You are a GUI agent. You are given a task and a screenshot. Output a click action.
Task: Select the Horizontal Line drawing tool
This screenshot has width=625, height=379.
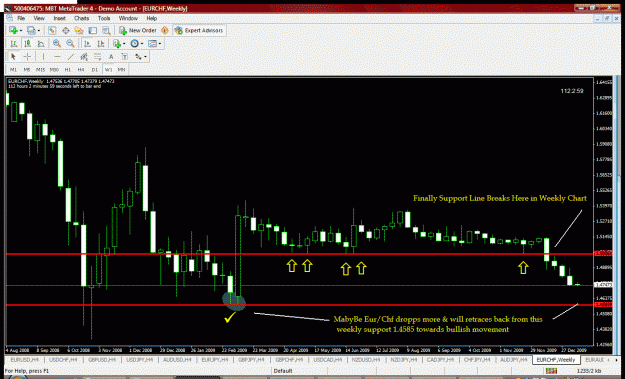(57, 57)
